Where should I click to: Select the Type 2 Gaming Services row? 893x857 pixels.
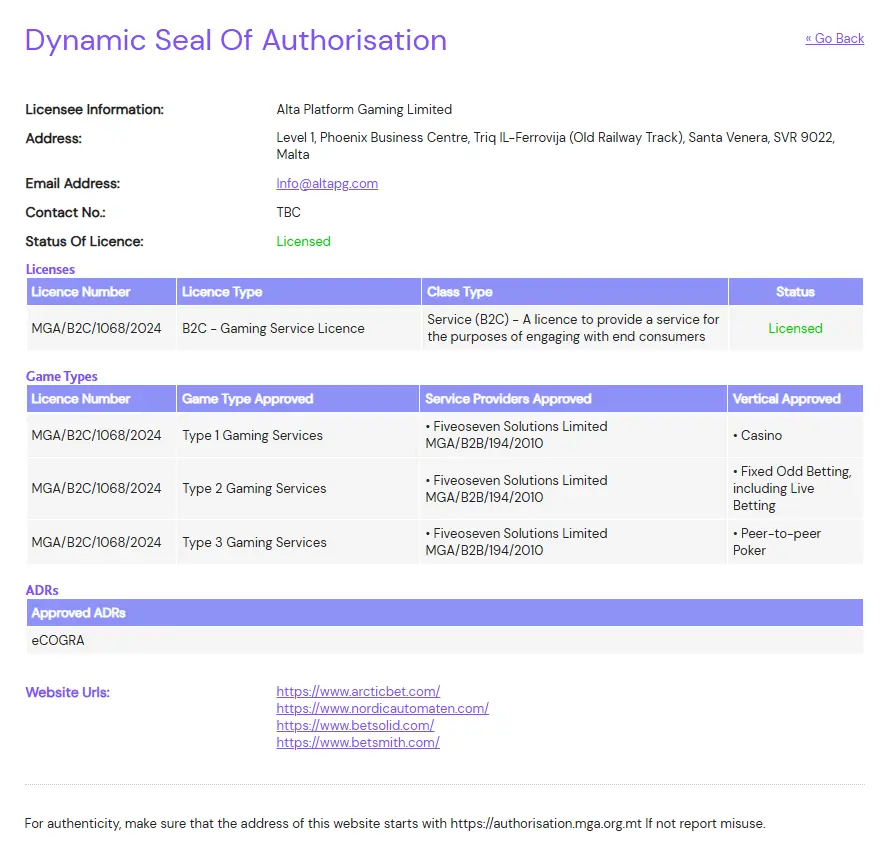point(254,489)
